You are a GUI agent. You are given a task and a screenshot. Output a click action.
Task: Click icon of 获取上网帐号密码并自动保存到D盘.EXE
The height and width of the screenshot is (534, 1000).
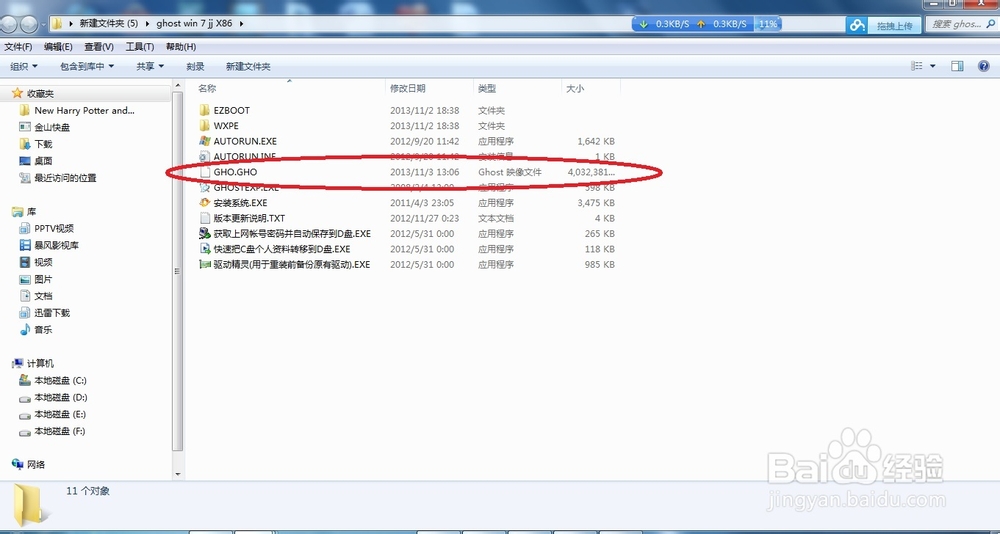(x=204, y=234)
